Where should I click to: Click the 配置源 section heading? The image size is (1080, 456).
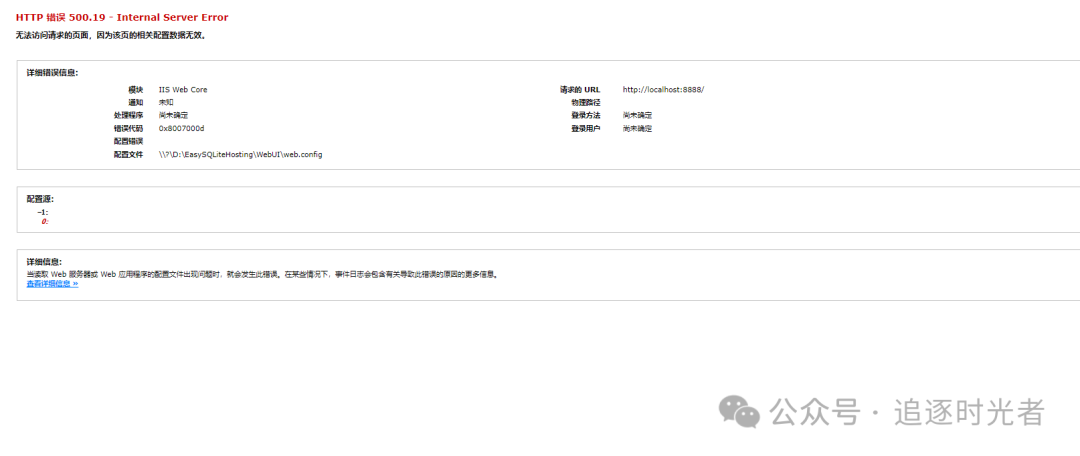coord(40,198)
